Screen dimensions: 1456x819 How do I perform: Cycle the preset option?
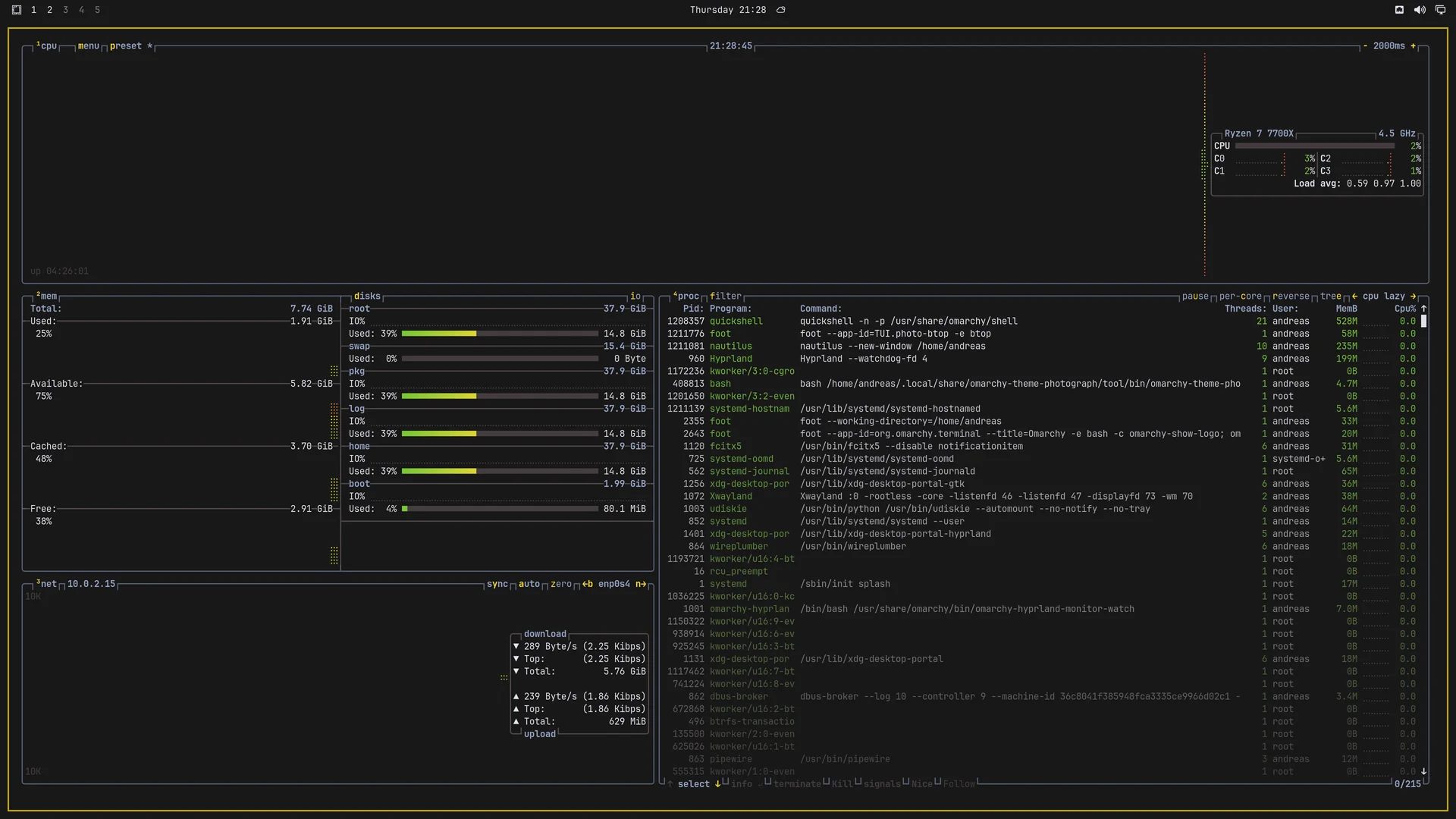(x=126, y=46)
